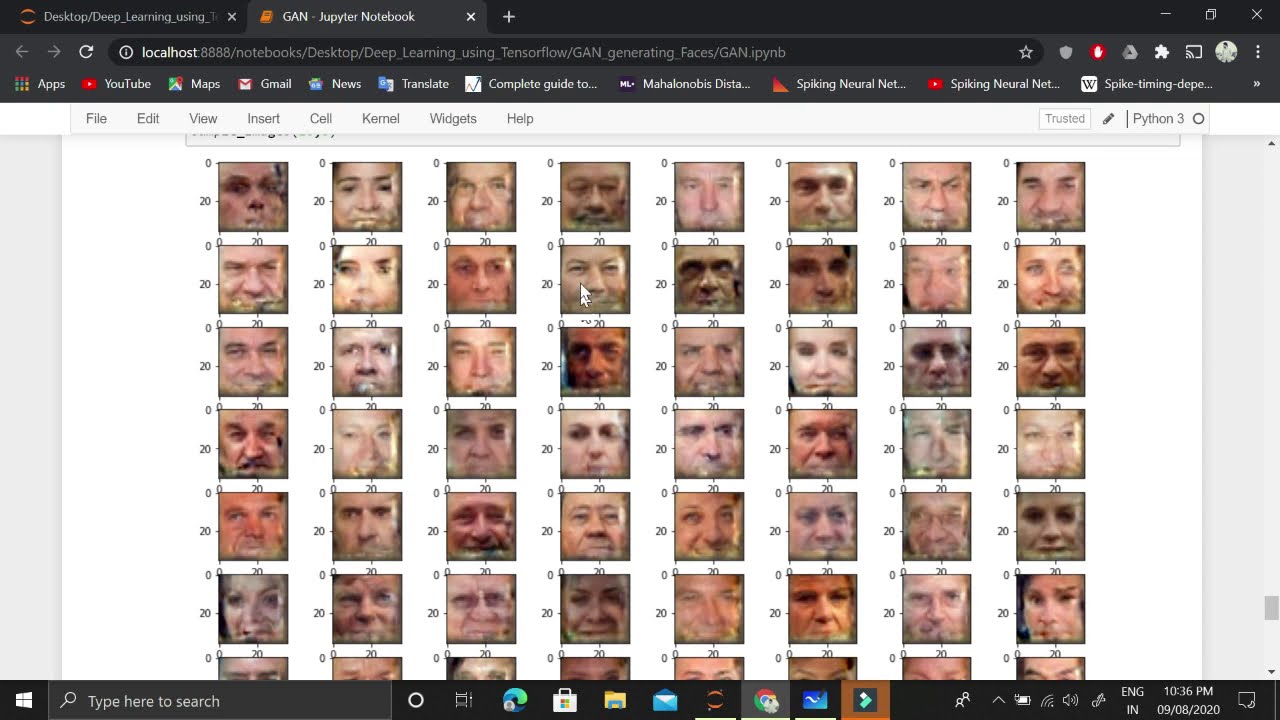Open the grey shield extension
The image size is (1280, 720).
coord(1066,52)
